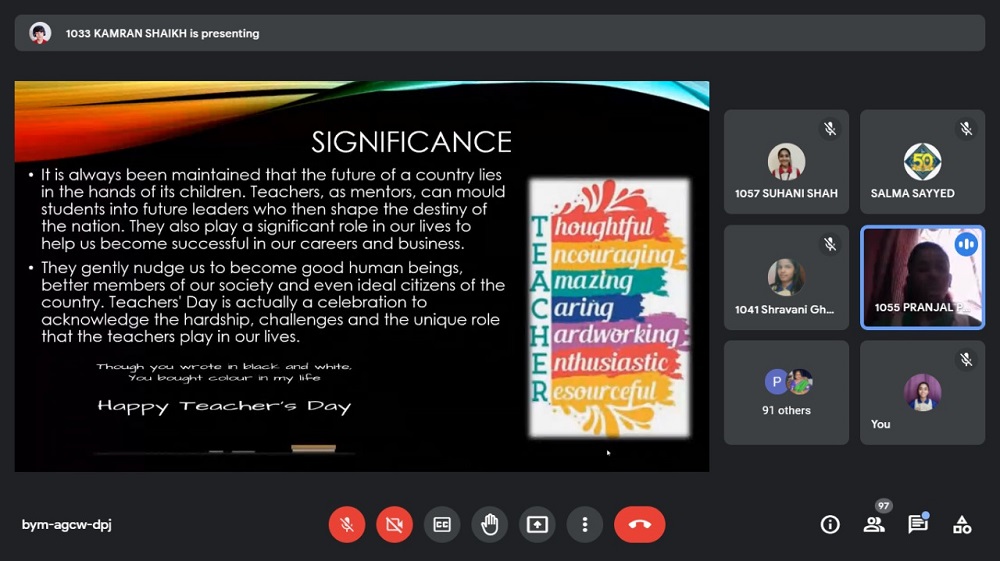Raise hand using the hand icon

coord(490,524)
